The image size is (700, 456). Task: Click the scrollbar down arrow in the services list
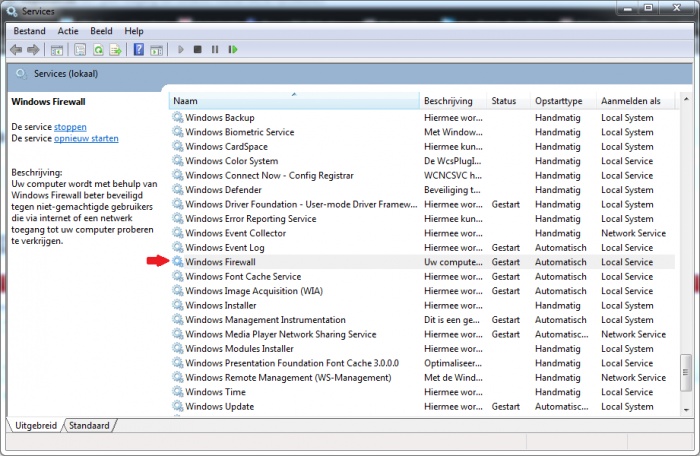point(686,410)
